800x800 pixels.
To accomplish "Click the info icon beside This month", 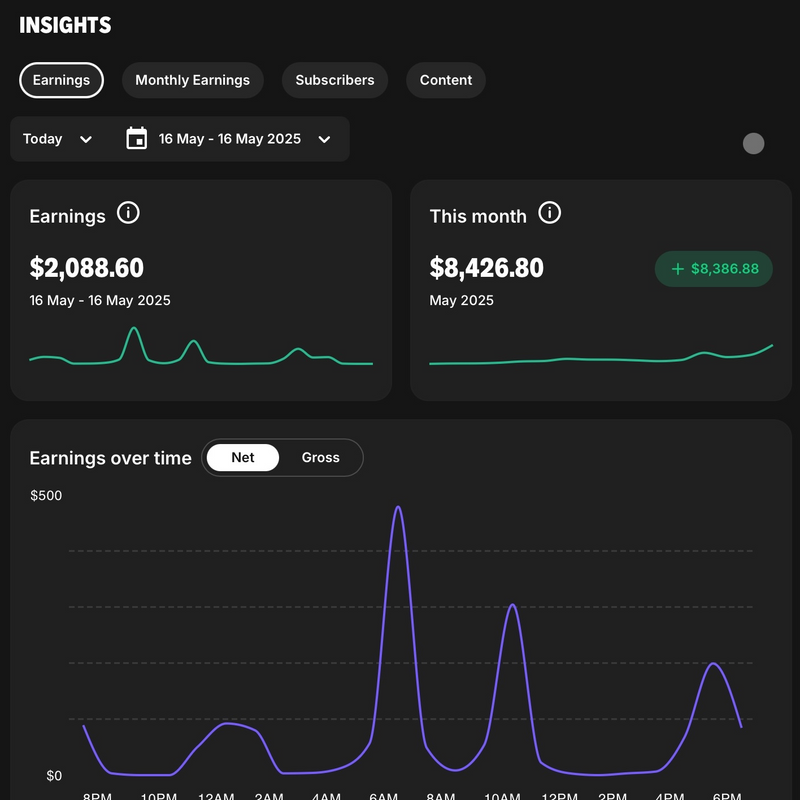I will click(x=549, y=213).
